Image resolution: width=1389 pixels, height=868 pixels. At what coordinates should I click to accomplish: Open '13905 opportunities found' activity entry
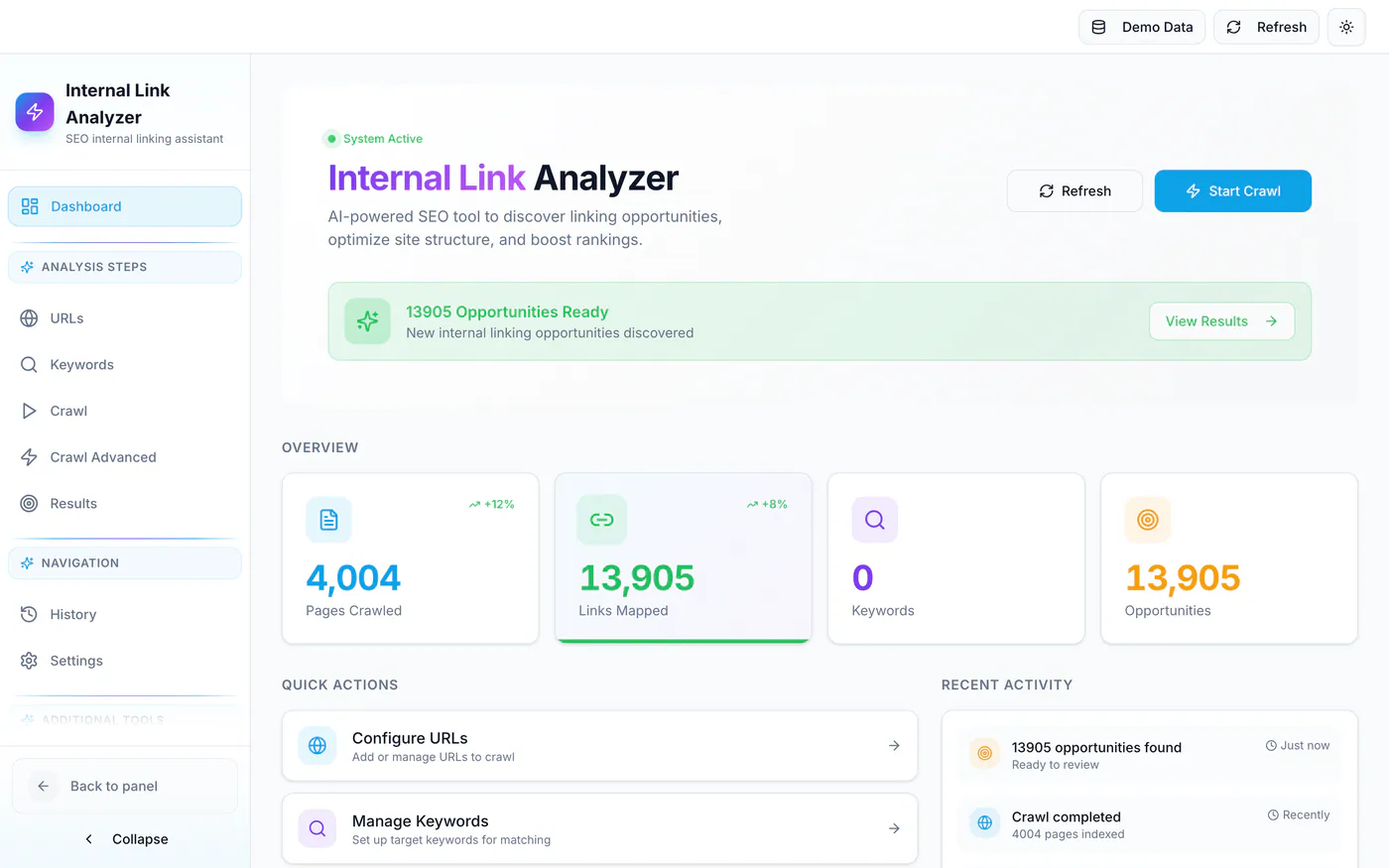(x=1150, y=755)
